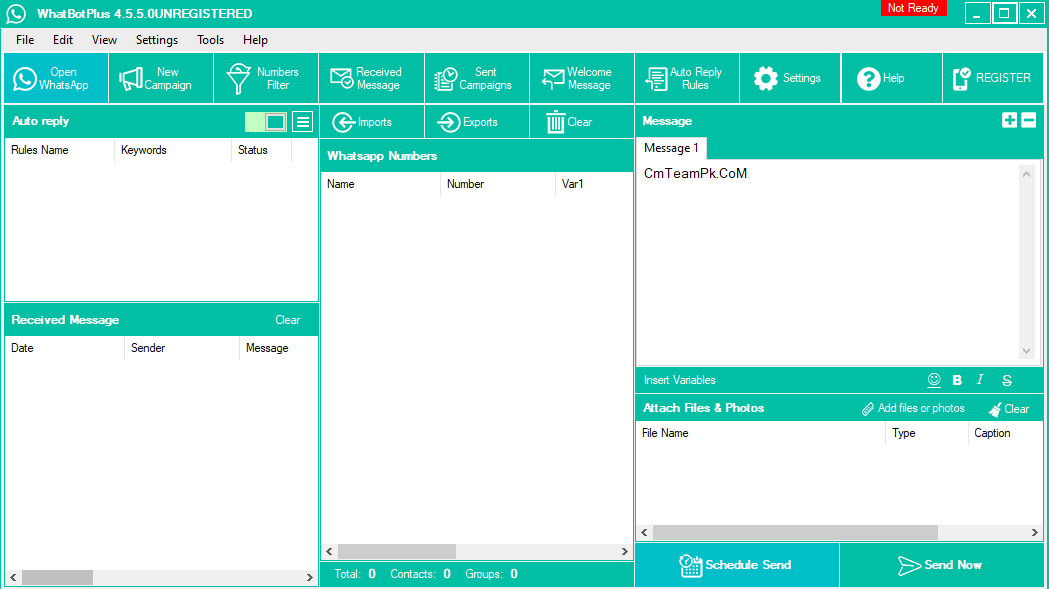Remove a message tab with minus icon

[x=1029, y=120]
